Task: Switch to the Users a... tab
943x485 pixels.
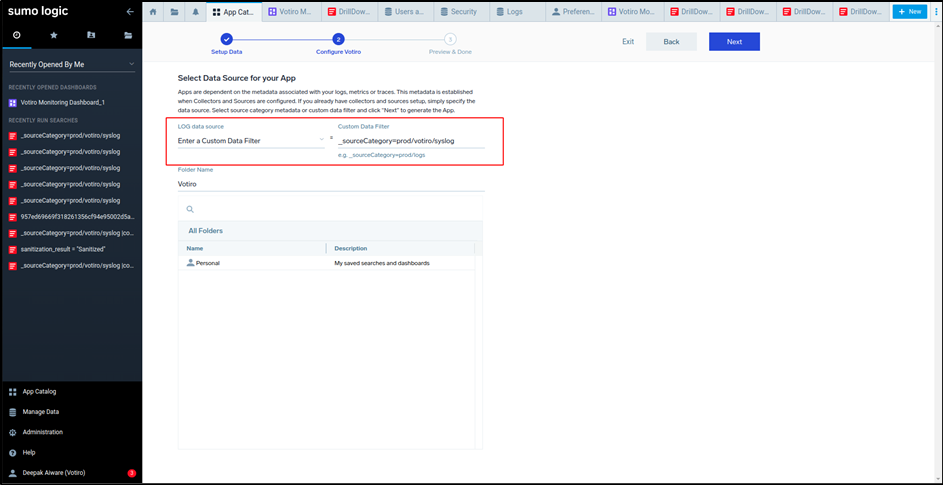Action: click(406, 11)
